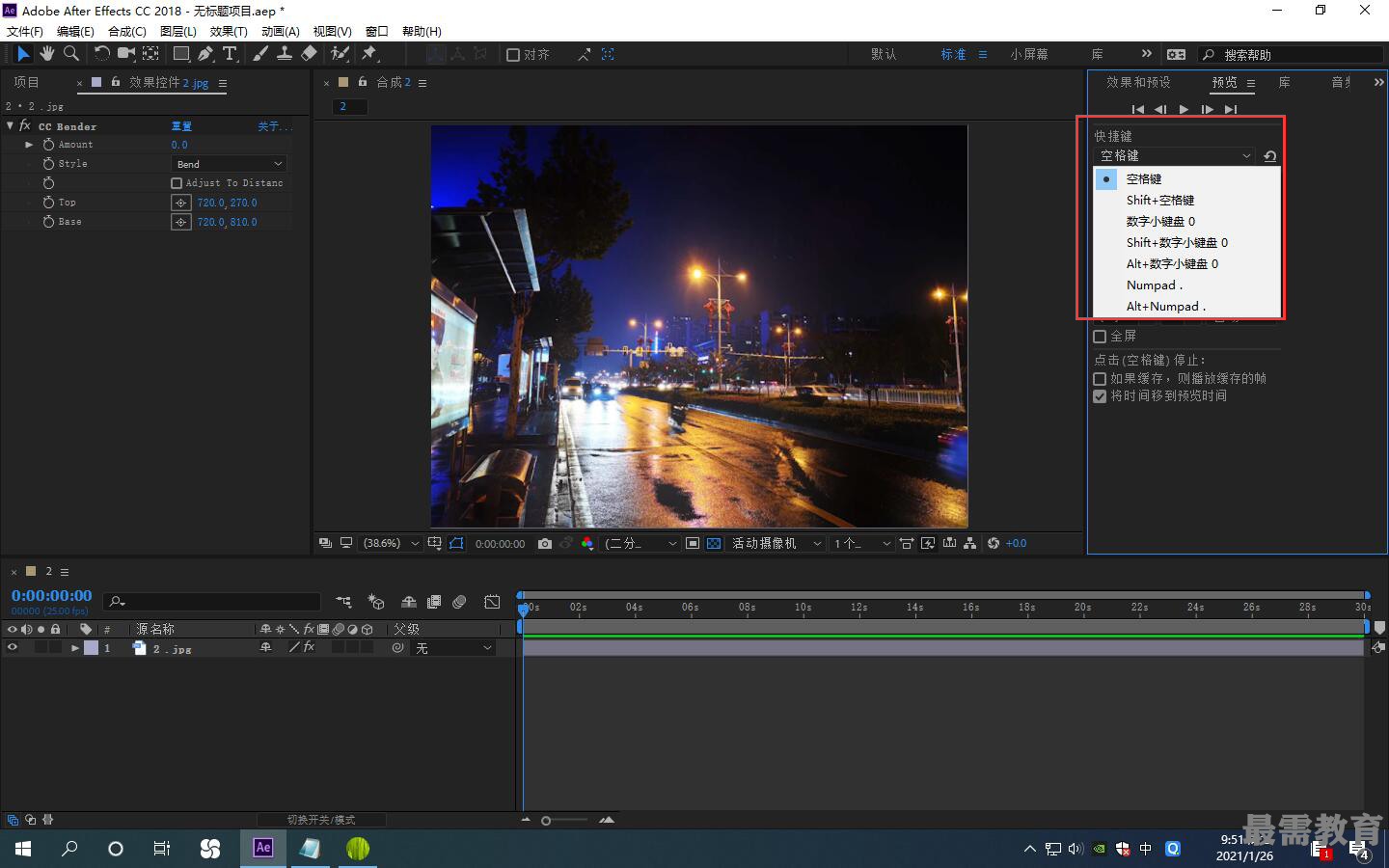Select the Eraser tool
The height and width of the screenshot is (868, 1389).
click(x=309, y=54)
